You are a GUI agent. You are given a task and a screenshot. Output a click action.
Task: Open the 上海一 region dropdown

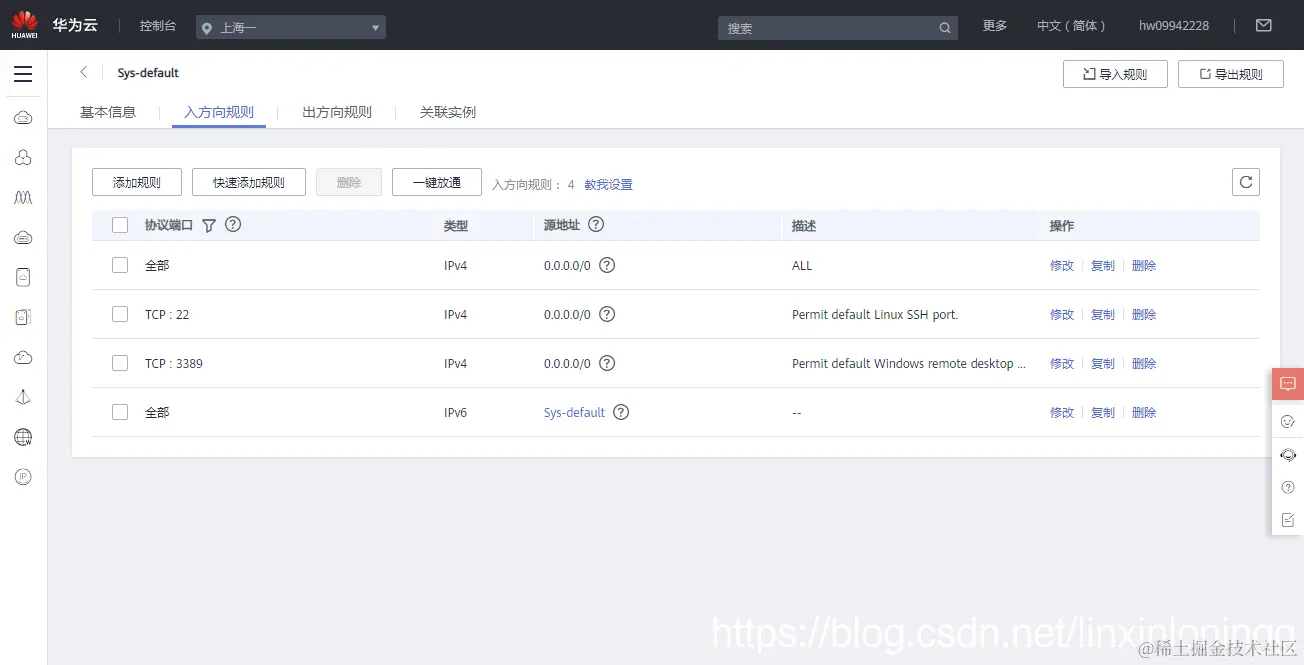[x=290, y=28]
